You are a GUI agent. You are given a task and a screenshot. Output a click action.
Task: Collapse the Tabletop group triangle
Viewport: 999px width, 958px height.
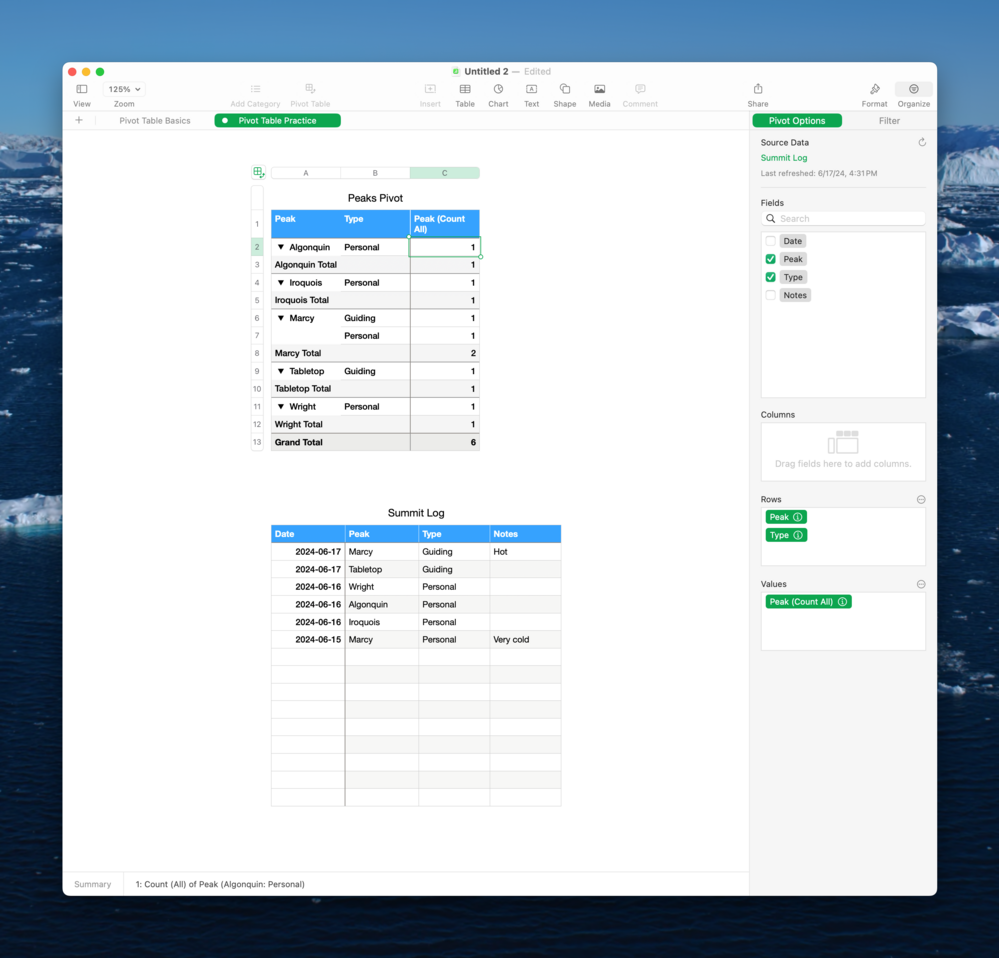[x=280, y=371]
